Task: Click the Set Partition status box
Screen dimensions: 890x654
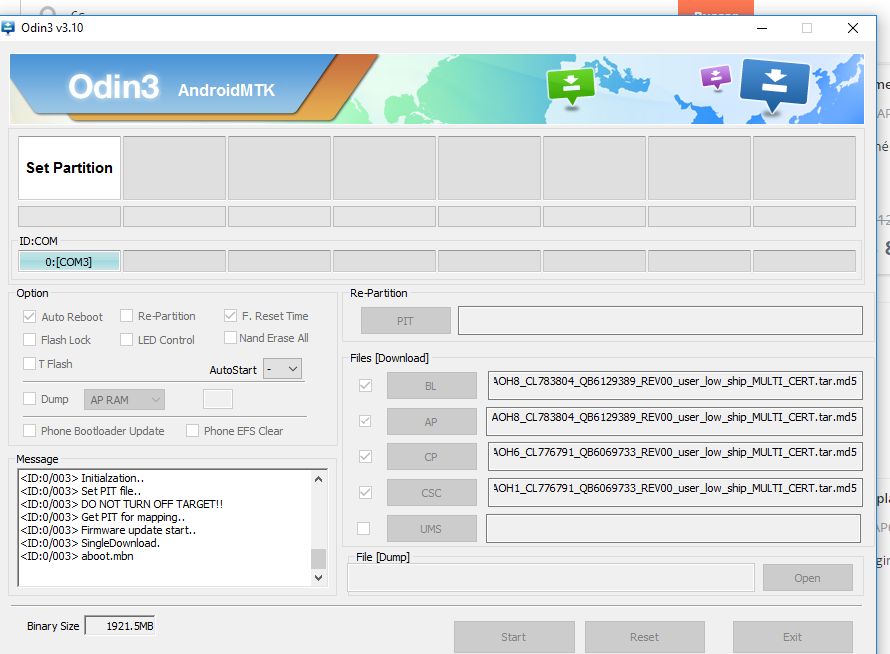Action: pos(69,168)
